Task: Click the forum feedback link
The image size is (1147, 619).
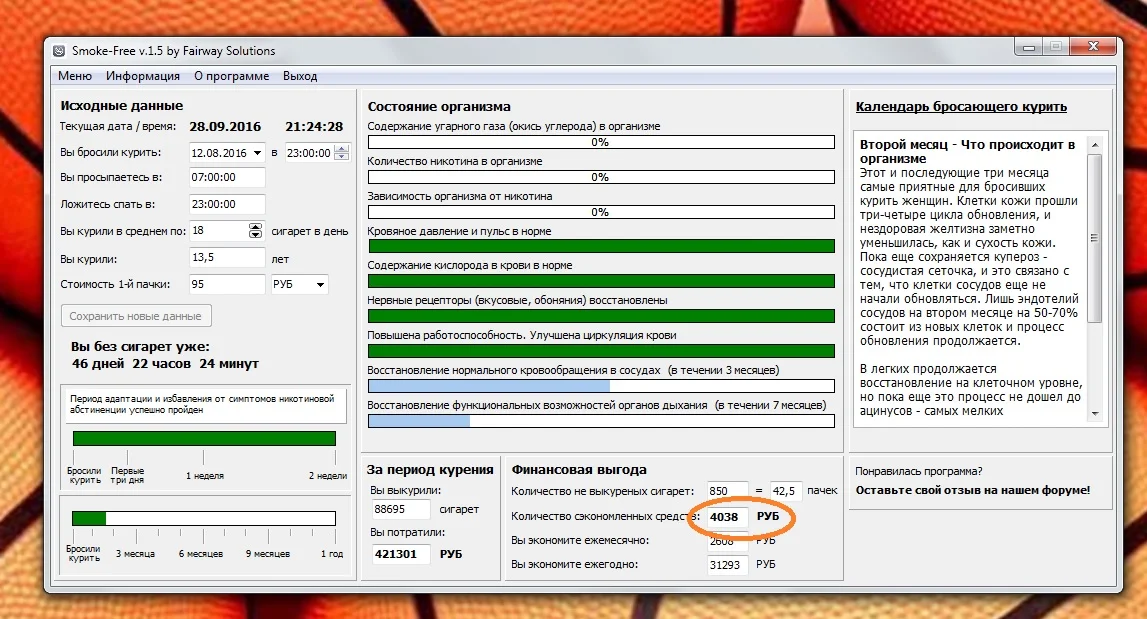Action: click(972, 488)
